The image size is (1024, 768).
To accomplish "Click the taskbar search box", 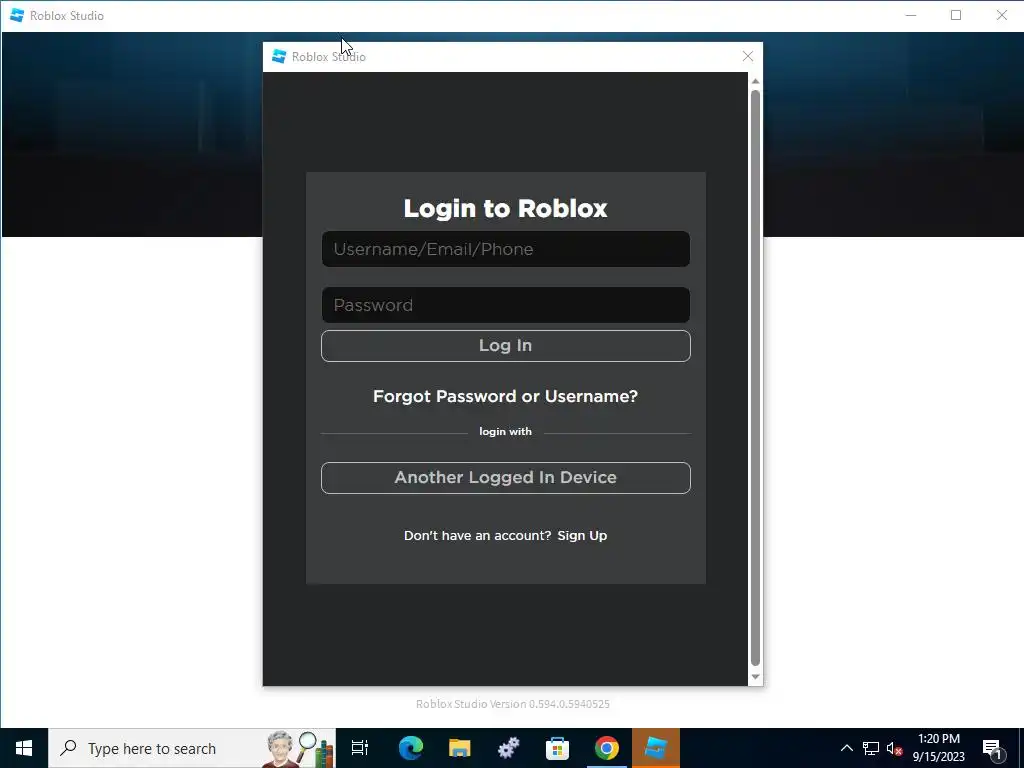I will pyautogui.click(x=192, y=748).
